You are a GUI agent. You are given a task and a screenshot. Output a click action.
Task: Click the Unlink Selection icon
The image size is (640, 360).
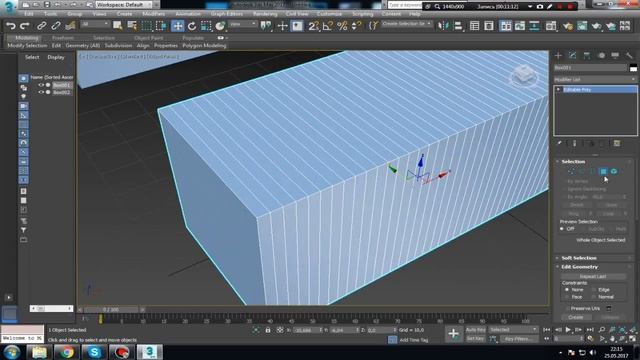(56, 26)
